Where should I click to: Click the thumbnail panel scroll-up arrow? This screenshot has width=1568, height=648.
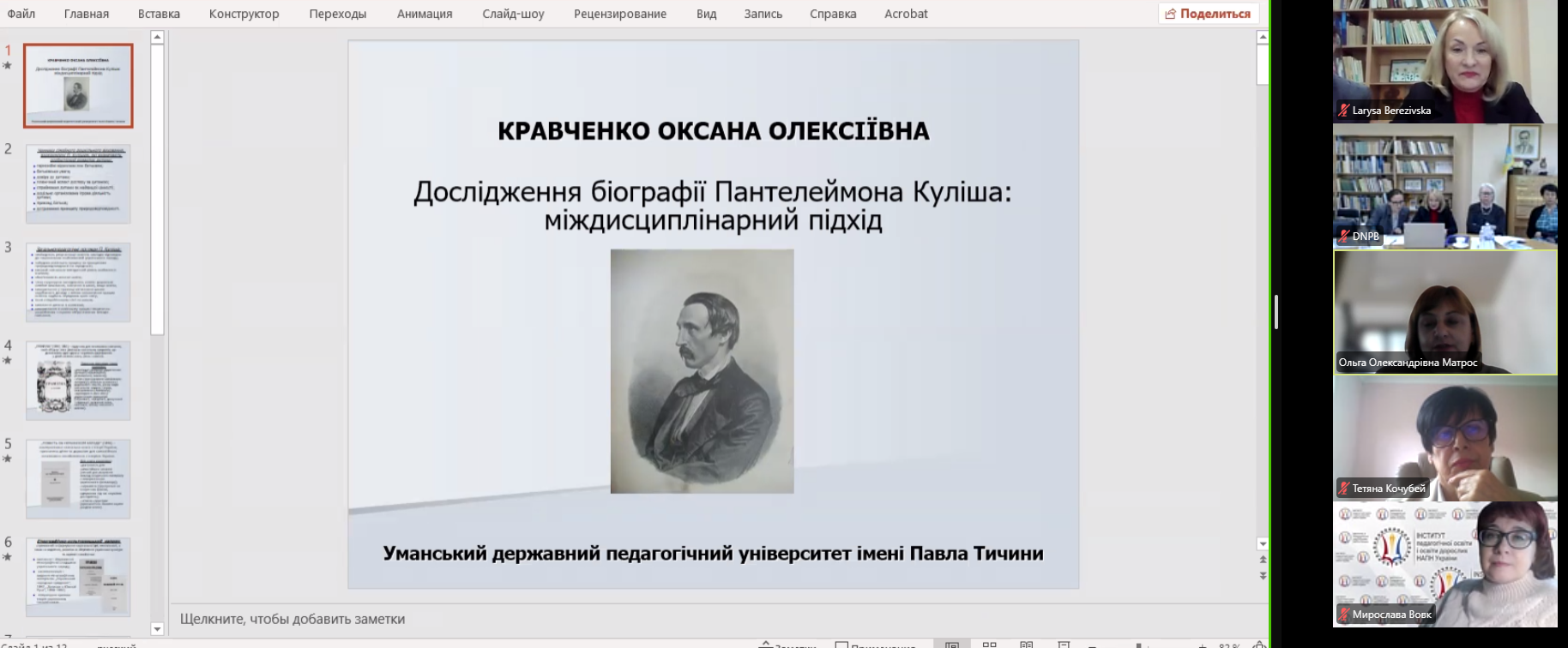(x=157, y=37)
